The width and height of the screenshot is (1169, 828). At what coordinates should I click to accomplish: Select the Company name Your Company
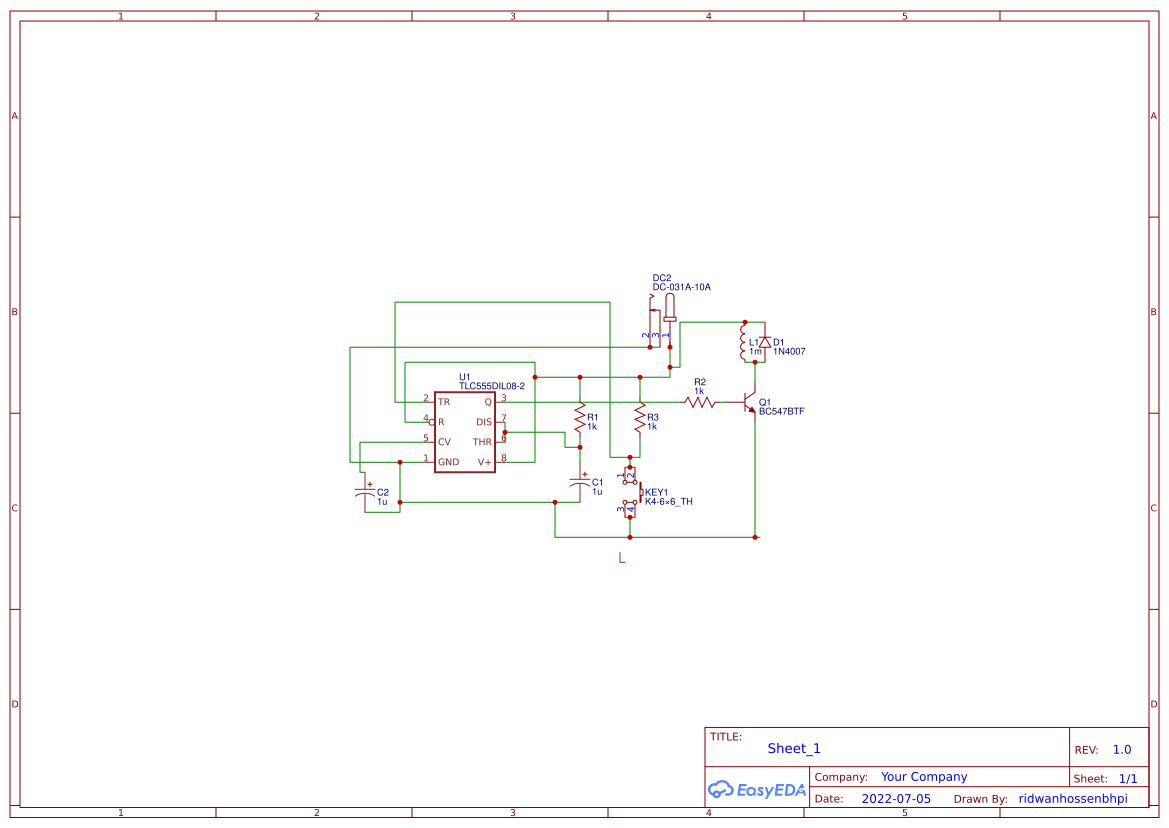pyautogui.click(x=923, y=776)
